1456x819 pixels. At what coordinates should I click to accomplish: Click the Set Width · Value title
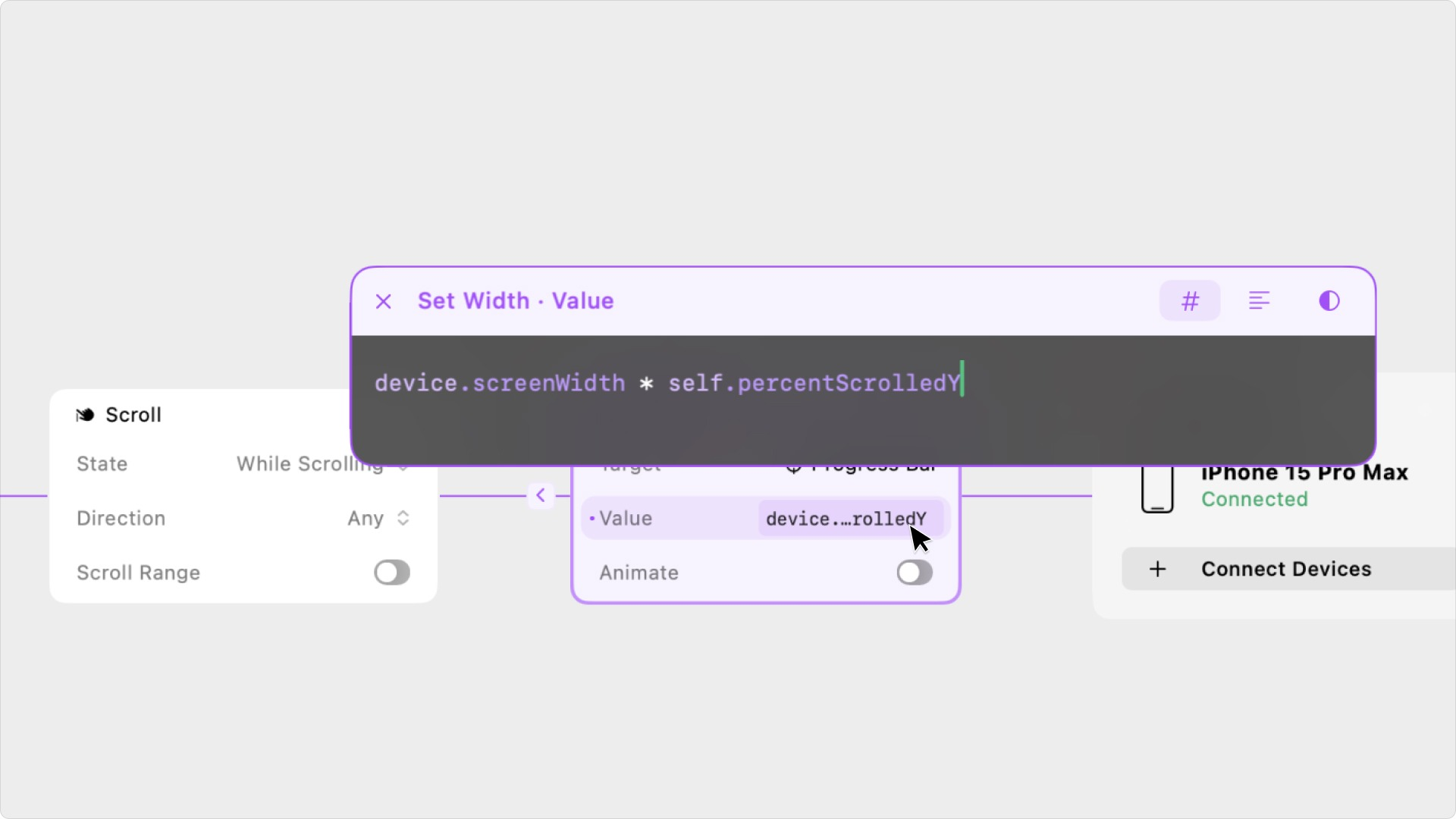(x=516, y=301)
